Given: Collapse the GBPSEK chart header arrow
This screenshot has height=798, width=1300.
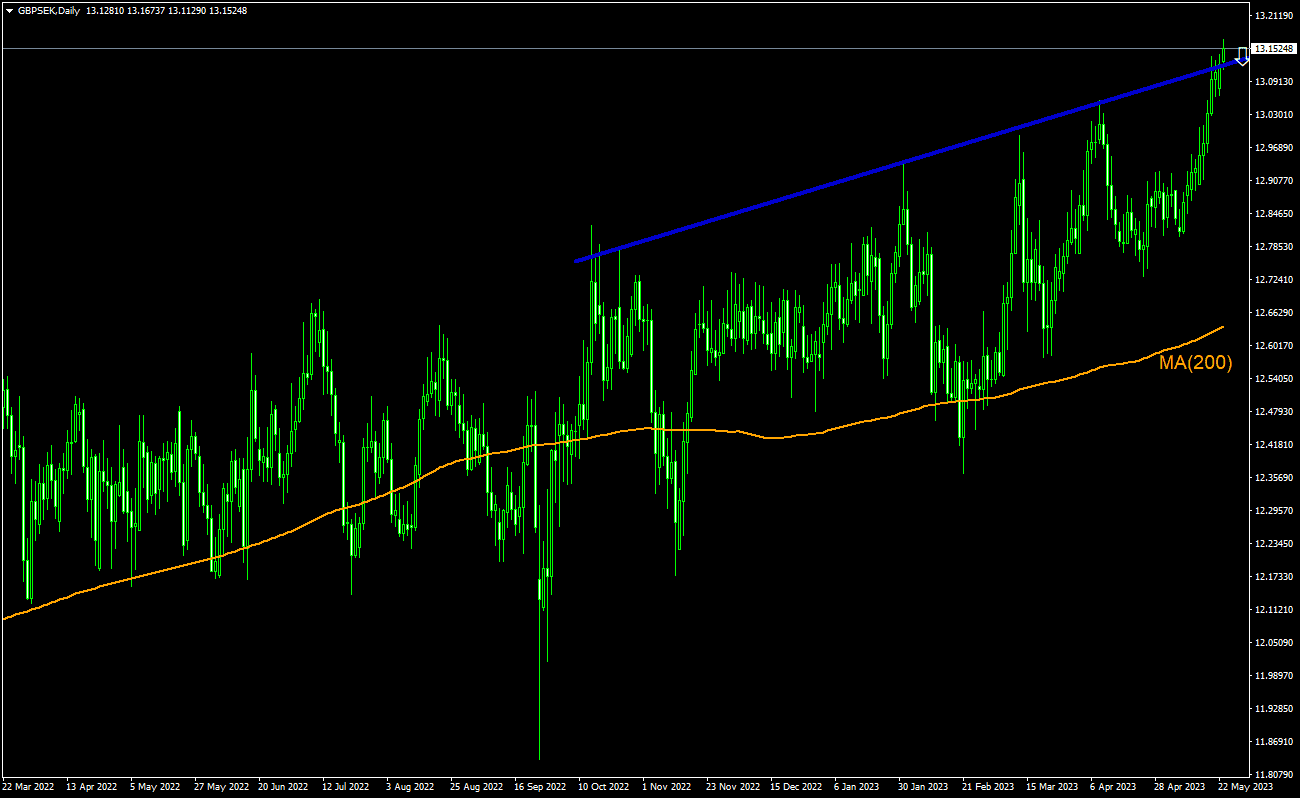Looking at the screenshot, I should [x=10, y=10].
